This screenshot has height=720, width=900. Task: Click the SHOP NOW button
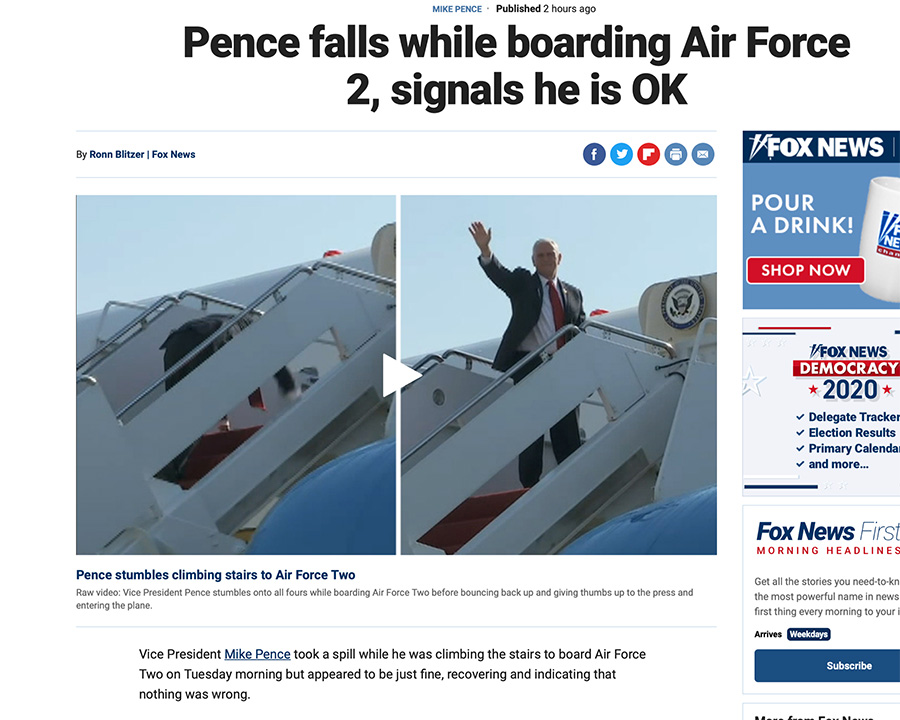point(805,270)
